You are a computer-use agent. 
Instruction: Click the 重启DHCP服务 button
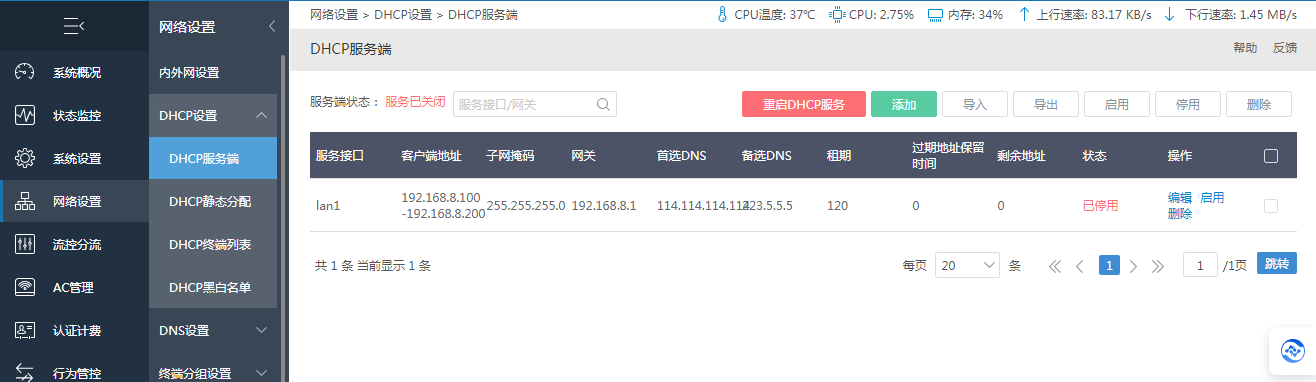click(803, 104)
